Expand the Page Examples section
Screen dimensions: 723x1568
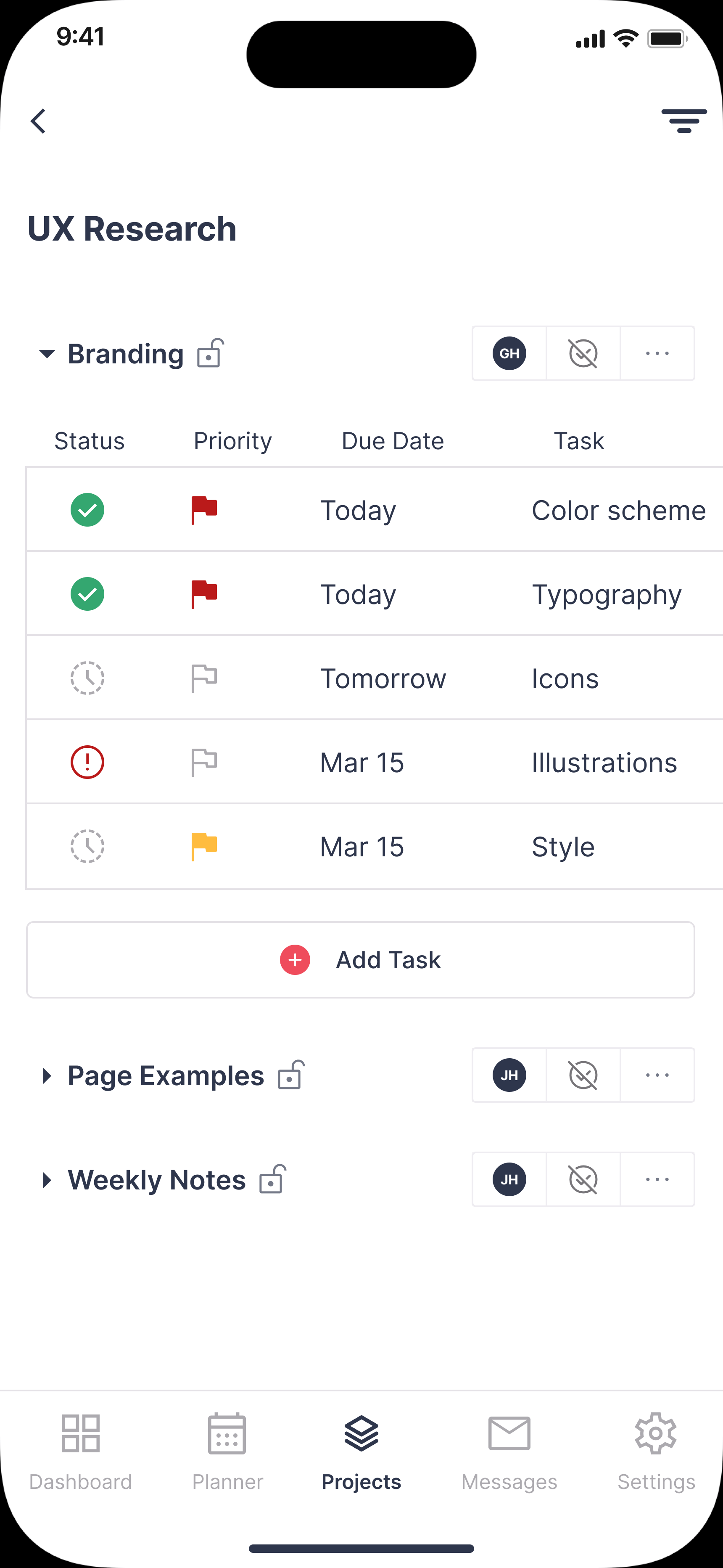(47, 1075)
